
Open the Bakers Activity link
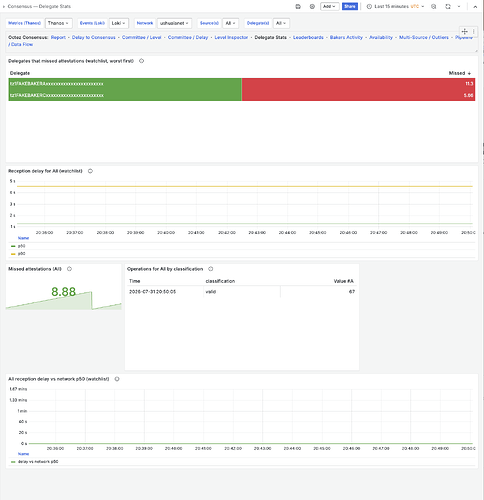point(346,37)
